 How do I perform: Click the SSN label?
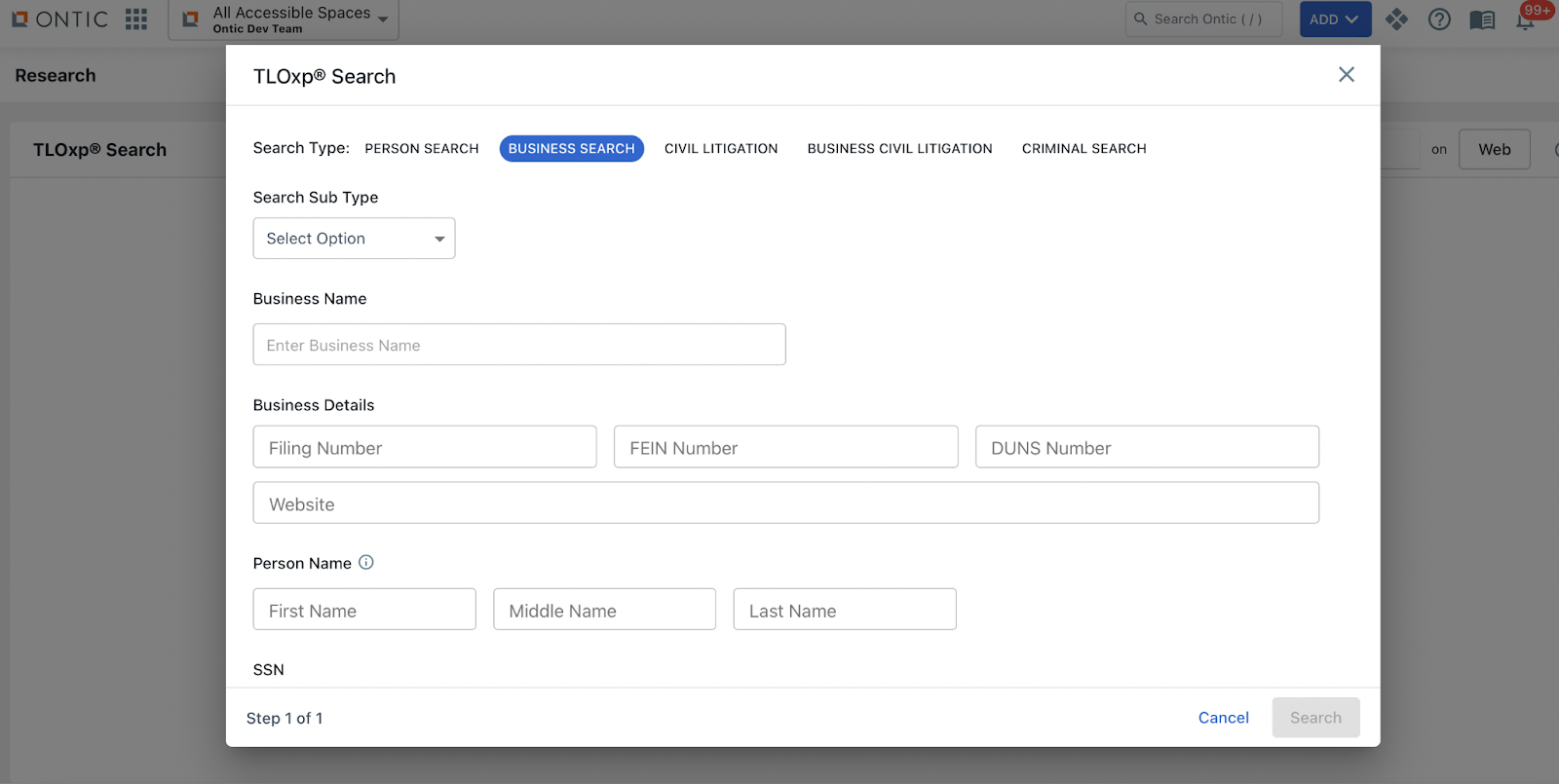pyautogui.click(x=269, y=670)
